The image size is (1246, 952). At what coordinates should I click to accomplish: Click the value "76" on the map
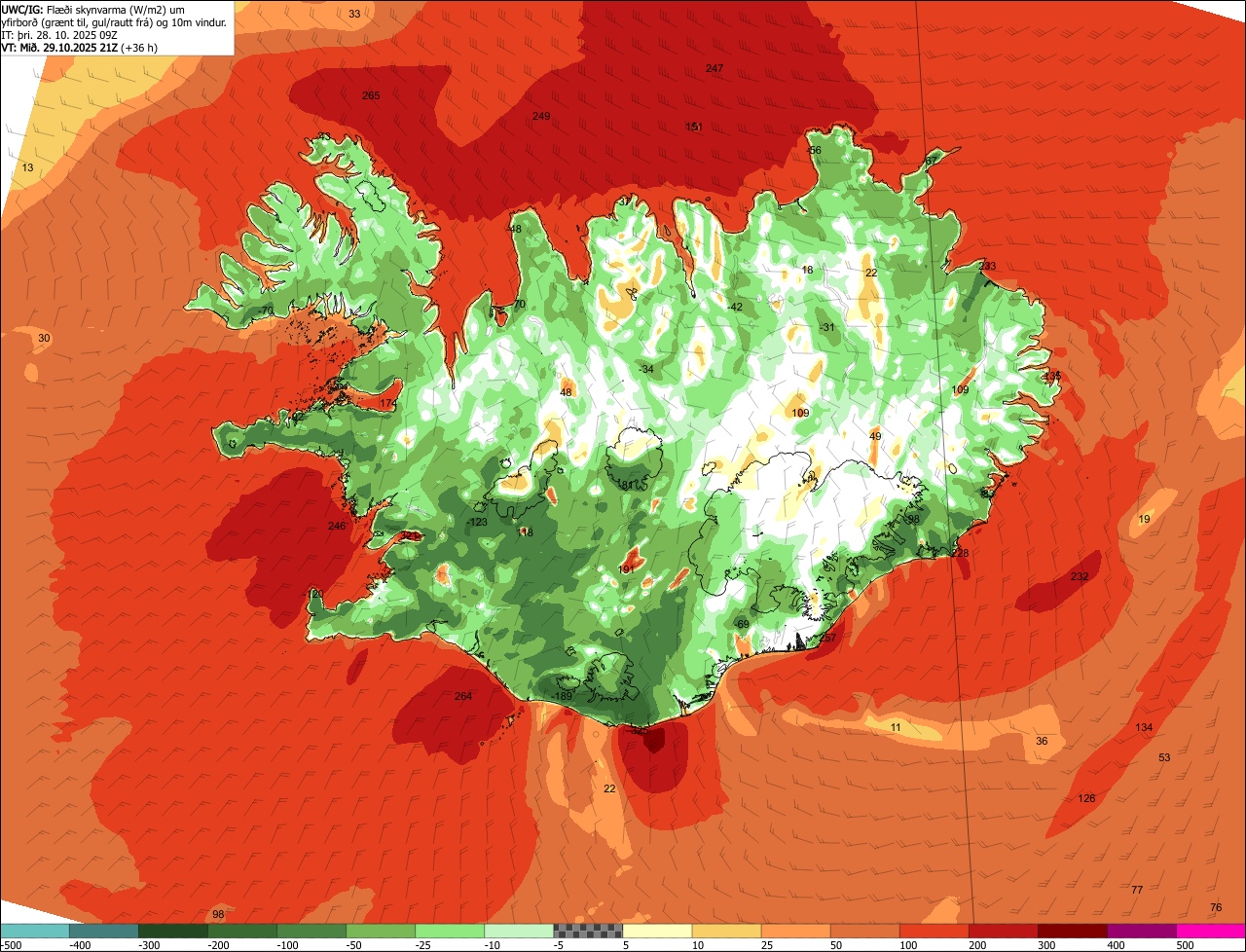1216,907
